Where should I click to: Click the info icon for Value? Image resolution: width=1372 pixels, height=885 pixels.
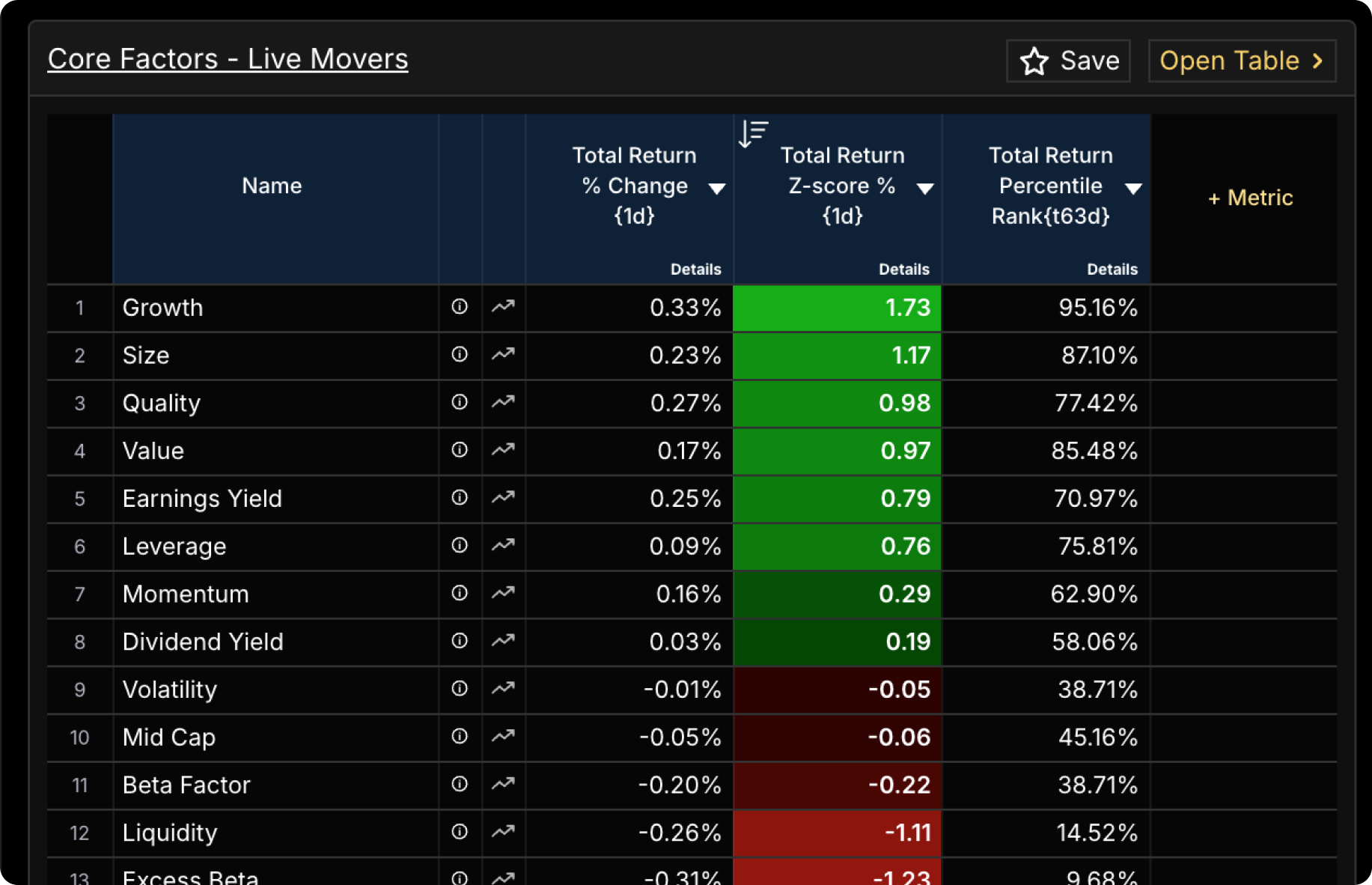tap(460, 449)
